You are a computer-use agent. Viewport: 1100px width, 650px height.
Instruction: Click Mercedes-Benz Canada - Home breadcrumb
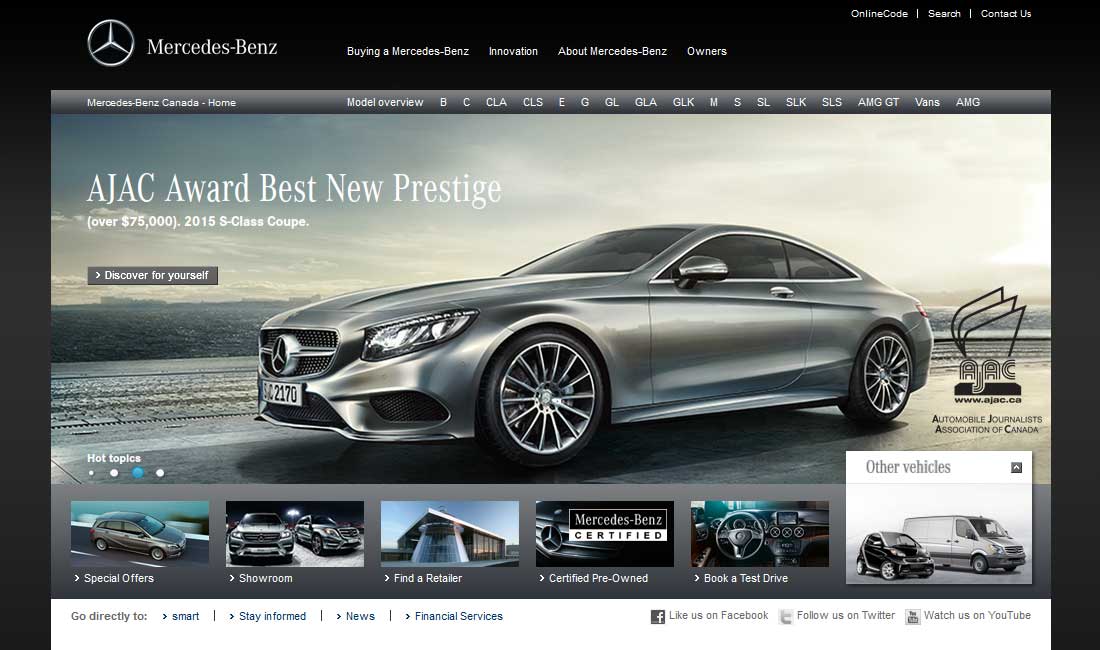(x=161, y=102)
